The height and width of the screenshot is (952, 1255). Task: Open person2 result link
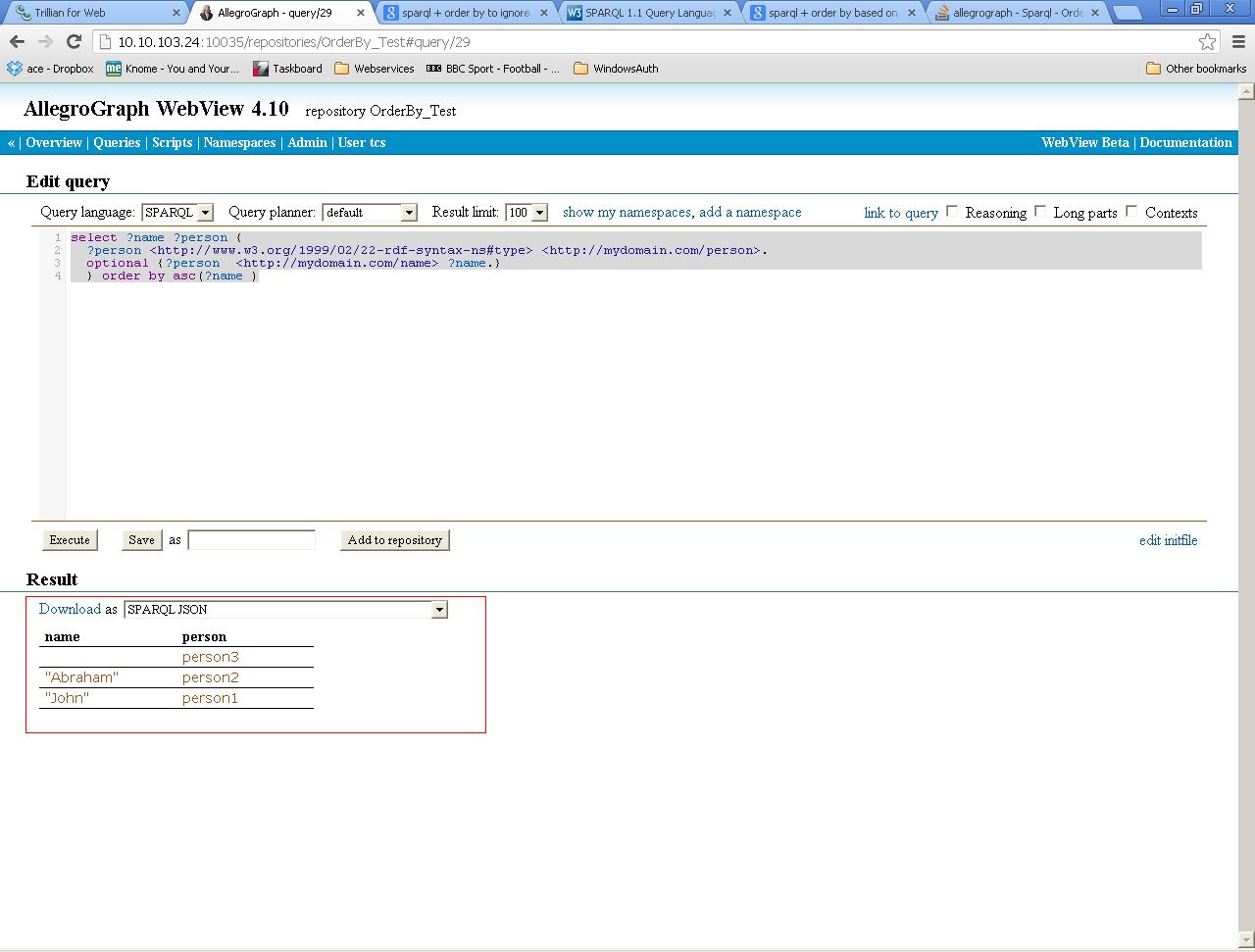[x=211, y=677]
